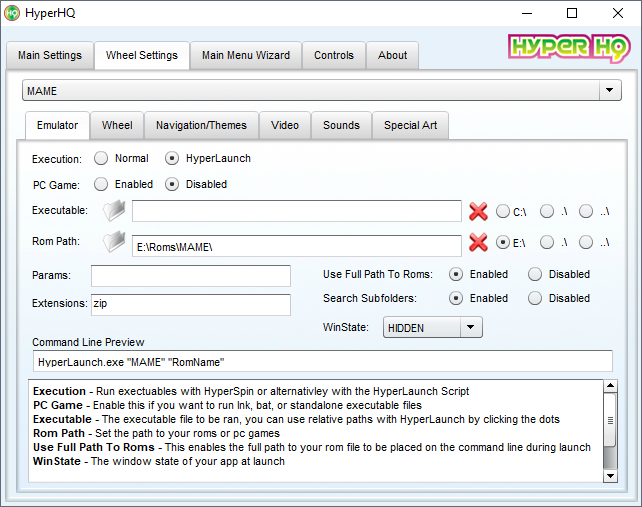The image size is (642, 507).
Task: Clear Executable path with red X icon
Action: 479,212
